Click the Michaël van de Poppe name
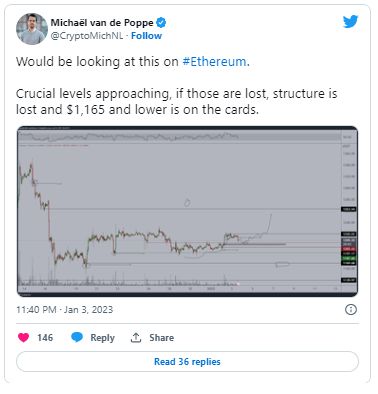The width and height of the screenshot is (378, 394). click(102, 23)
